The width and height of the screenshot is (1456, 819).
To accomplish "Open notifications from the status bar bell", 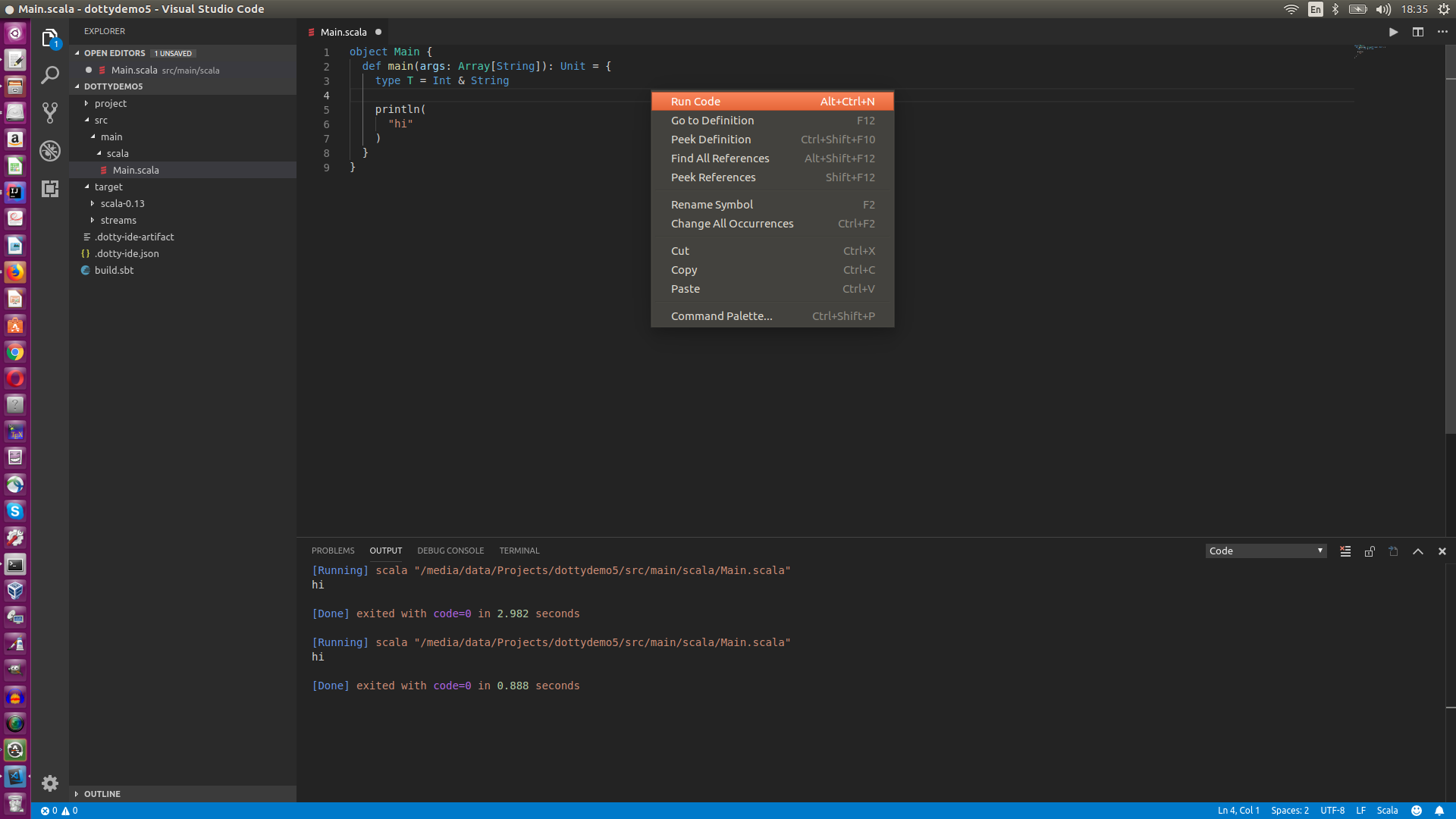I will (1439, 811).
